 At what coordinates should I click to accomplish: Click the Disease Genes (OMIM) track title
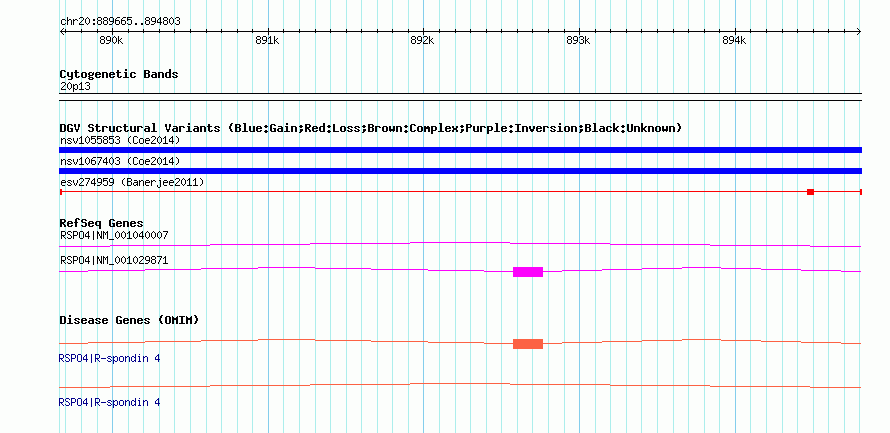[129, 320]
